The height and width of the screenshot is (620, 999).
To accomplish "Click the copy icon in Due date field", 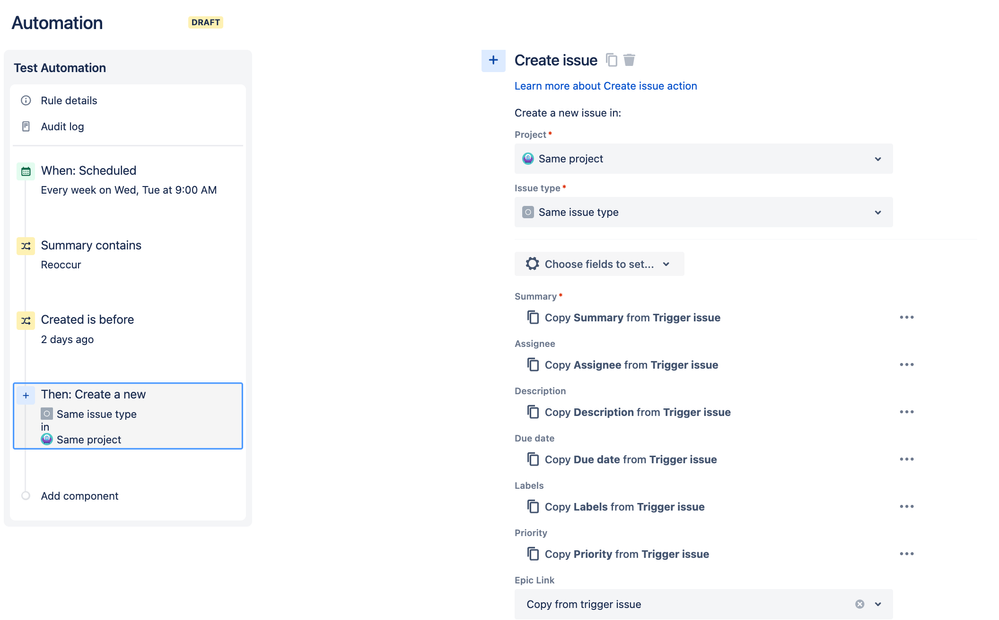I will coord(533,459).
